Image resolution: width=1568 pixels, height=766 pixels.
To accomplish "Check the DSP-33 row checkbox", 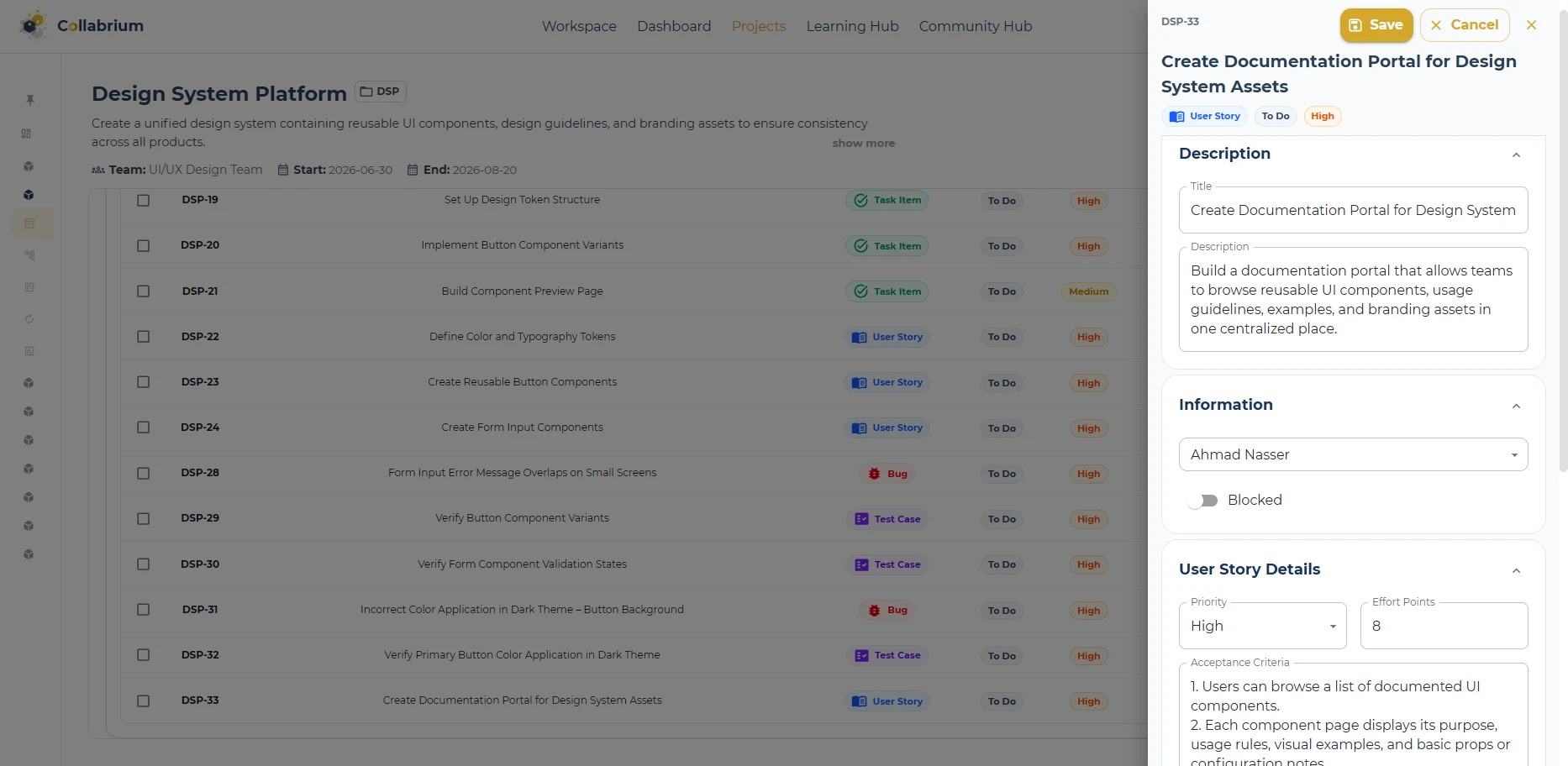I will click(144, 701).
